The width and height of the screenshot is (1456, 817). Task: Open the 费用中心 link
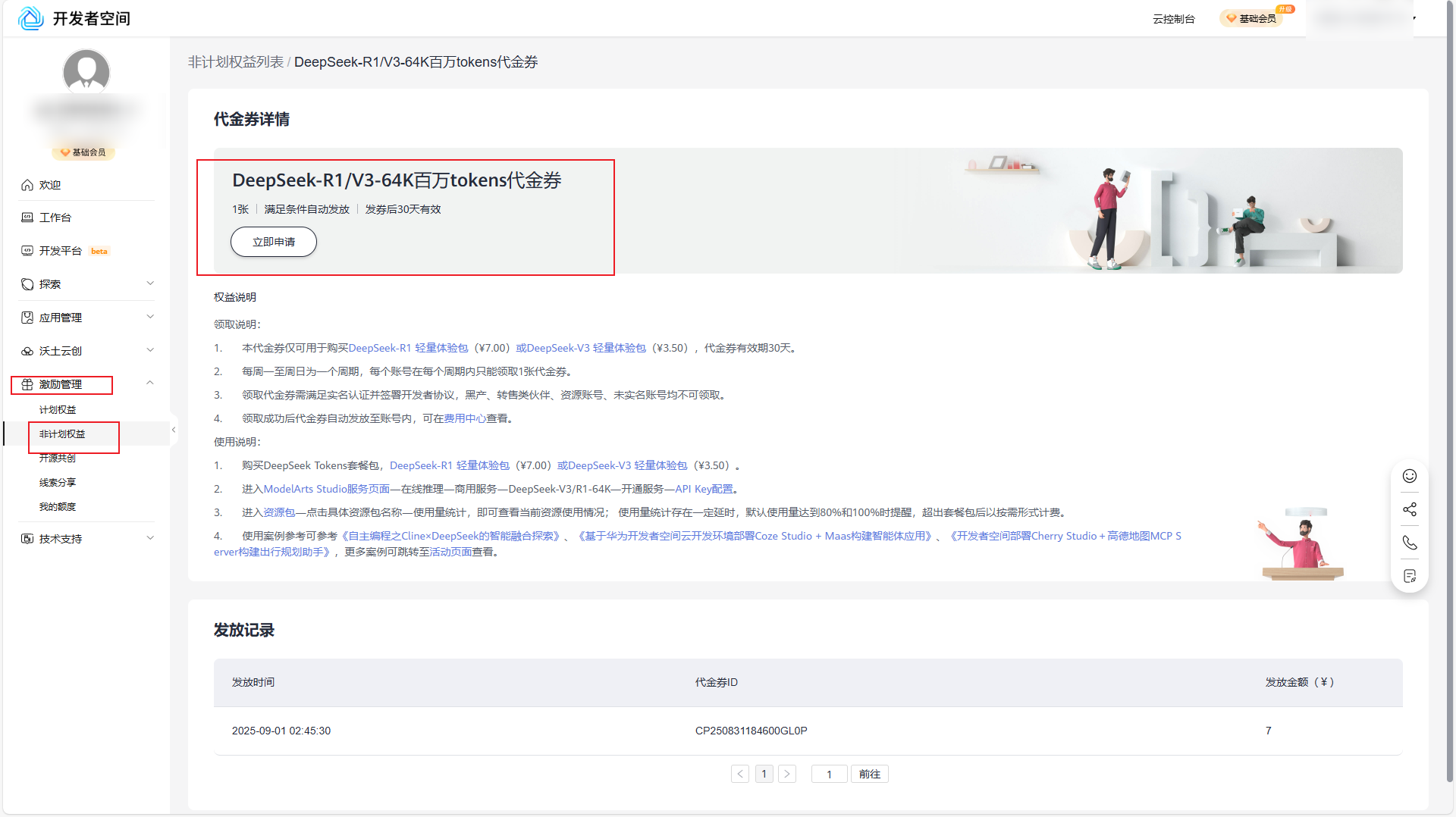465,418
